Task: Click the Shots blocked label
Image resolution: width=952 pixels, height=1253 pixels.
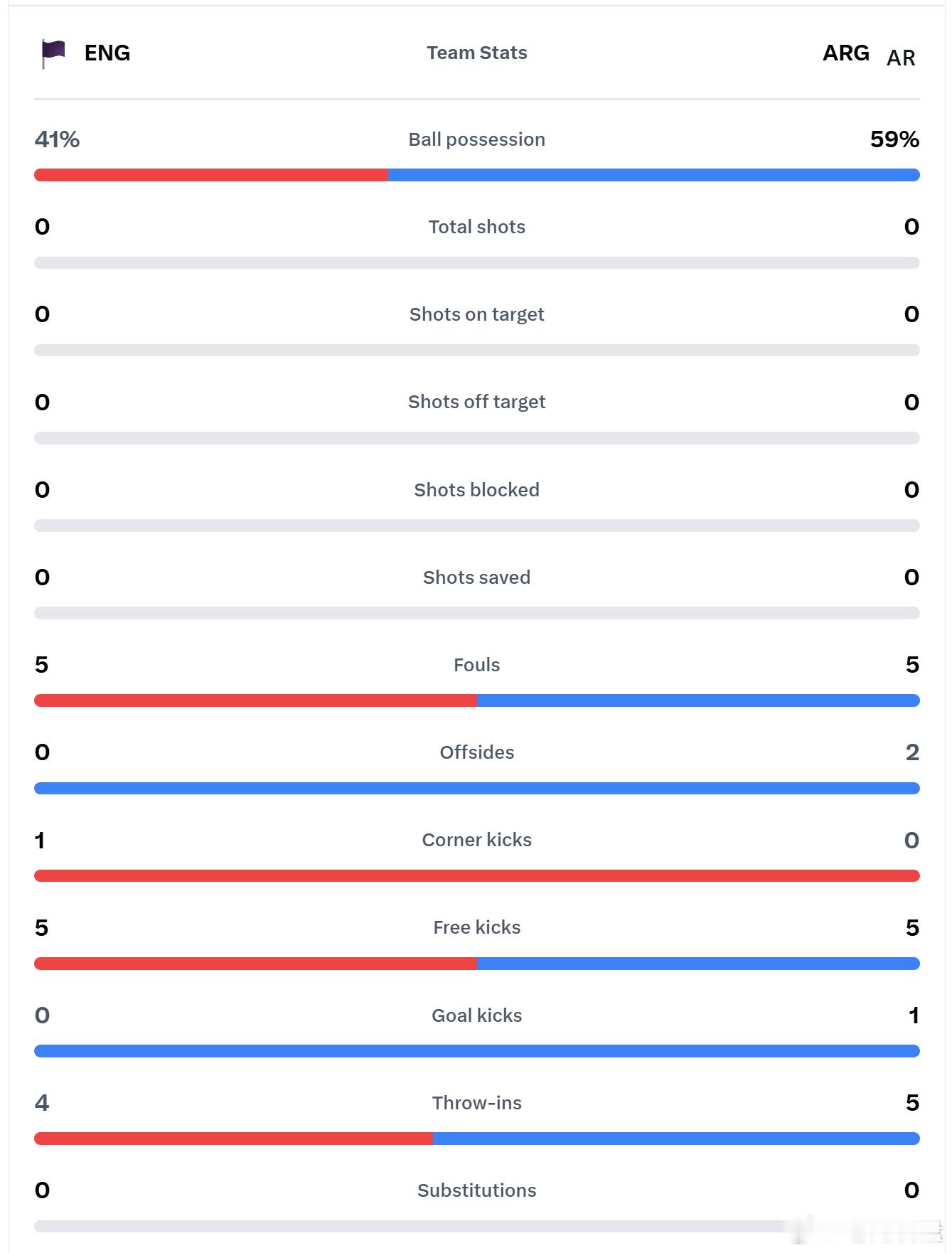Action: click(477, 490)
